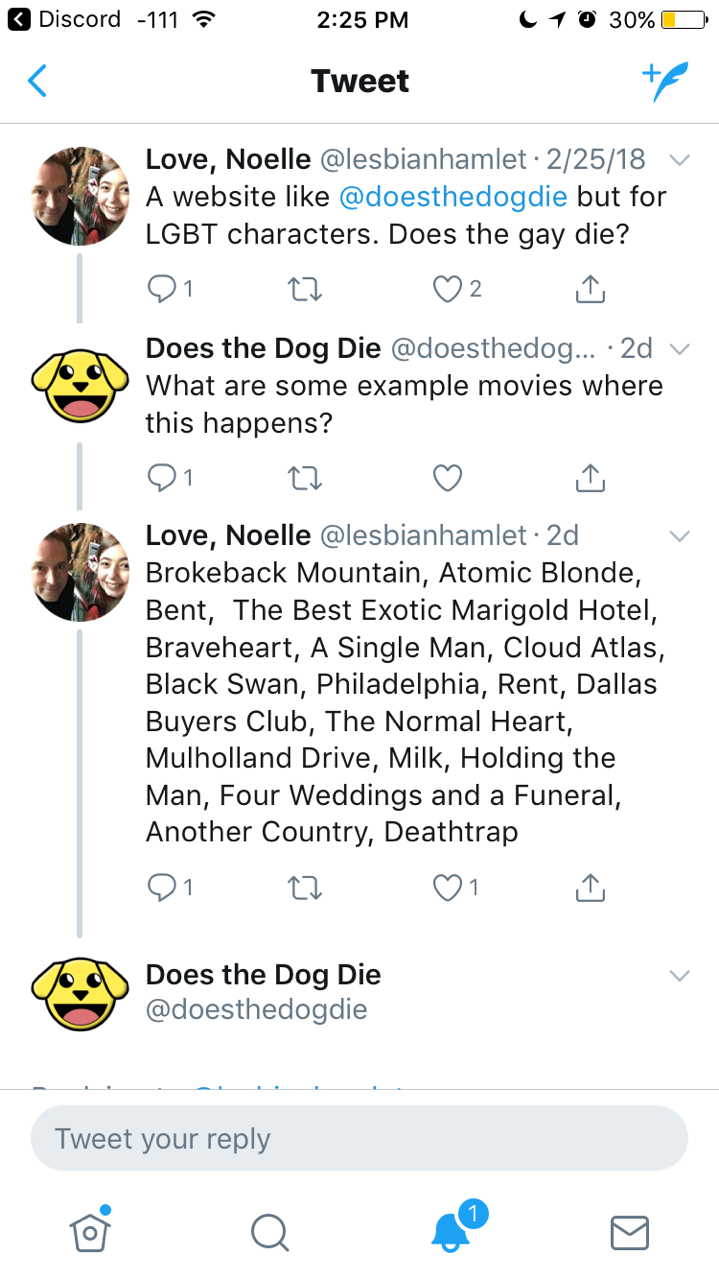Open the Home timeline tab
719x1280 pixels.
point(89,1231)
